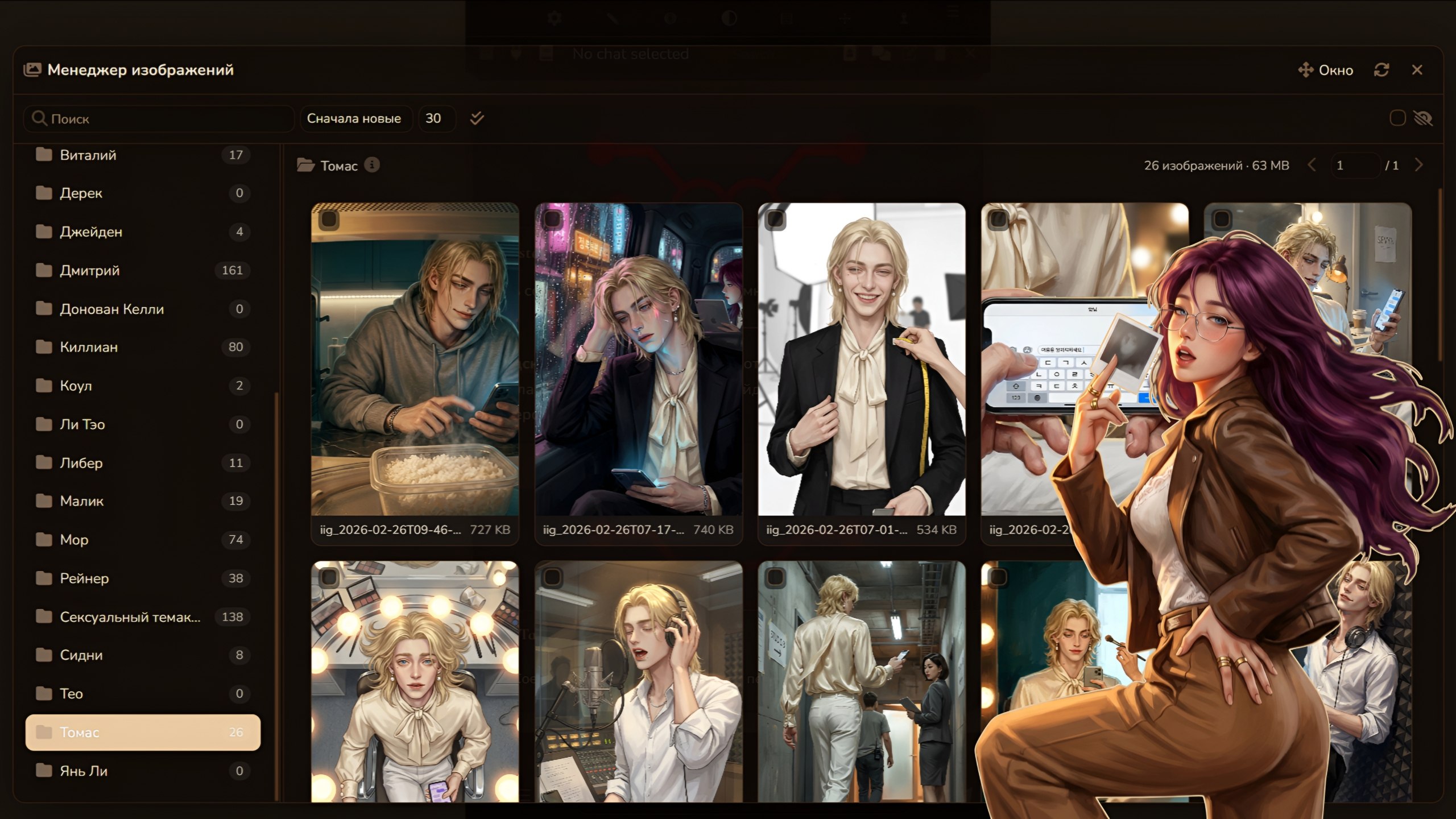Select the Либер folder

(x=143, y=463)
